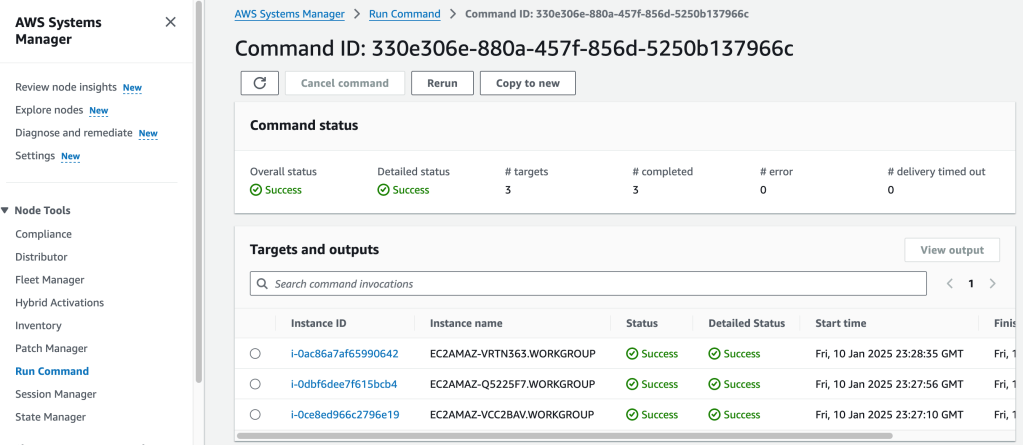
Task: Go to next page arrow in pagination
Action: [x=992, y=284]
